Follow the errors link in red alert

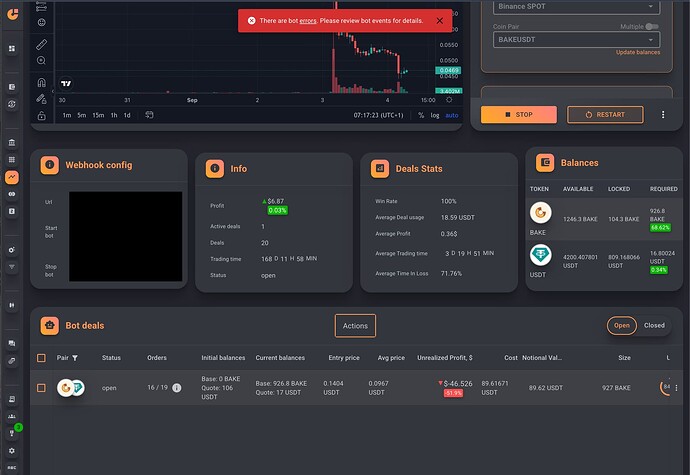[308, 21]
